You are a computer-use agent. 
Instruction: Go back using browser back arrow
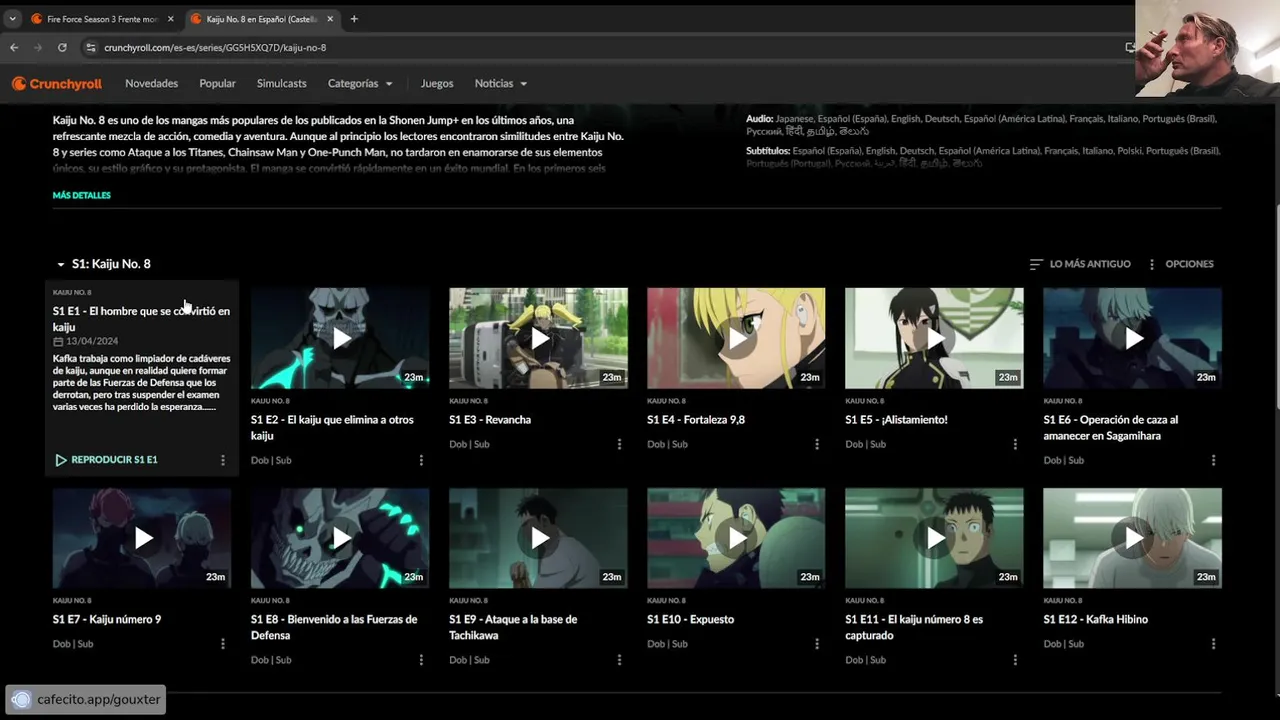click(14, 47)
